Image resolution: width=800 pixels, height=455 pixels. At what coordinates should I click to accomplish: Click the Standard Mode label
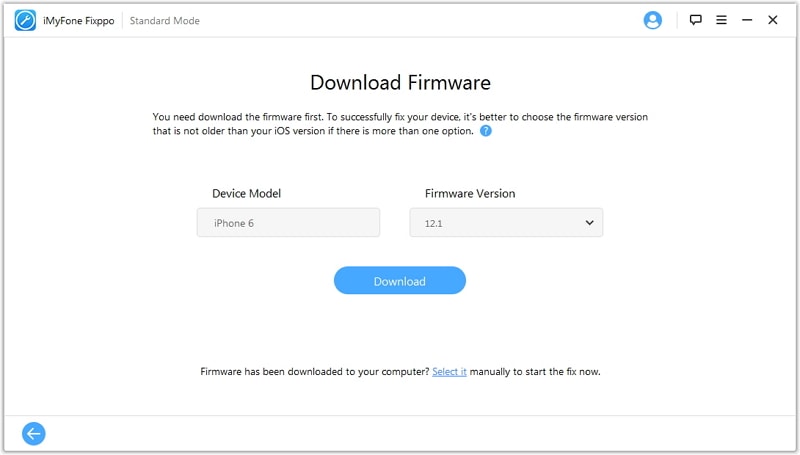[x=165, y=21]
